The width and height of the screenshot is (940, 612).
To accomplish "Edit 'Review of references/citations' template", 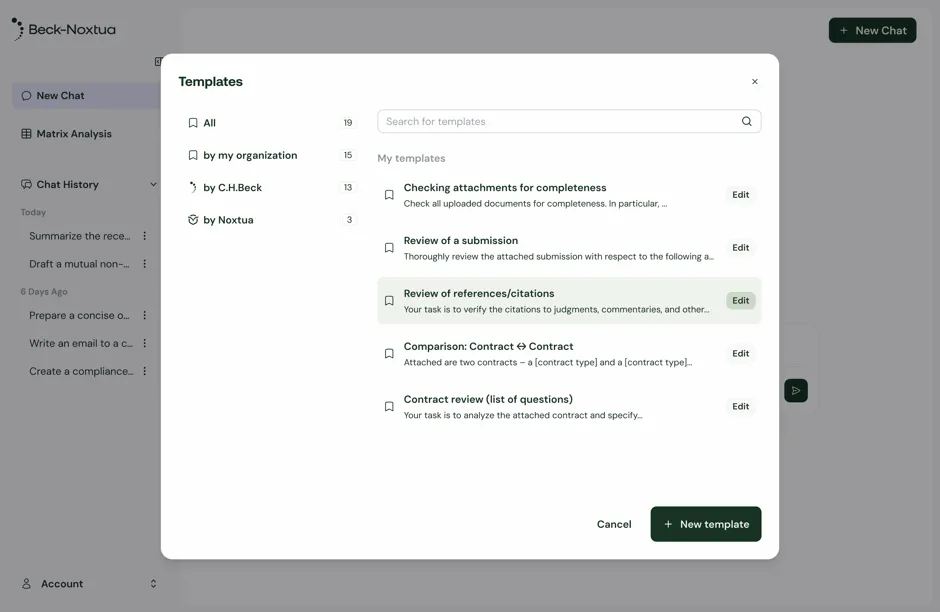I will point(740,301).
